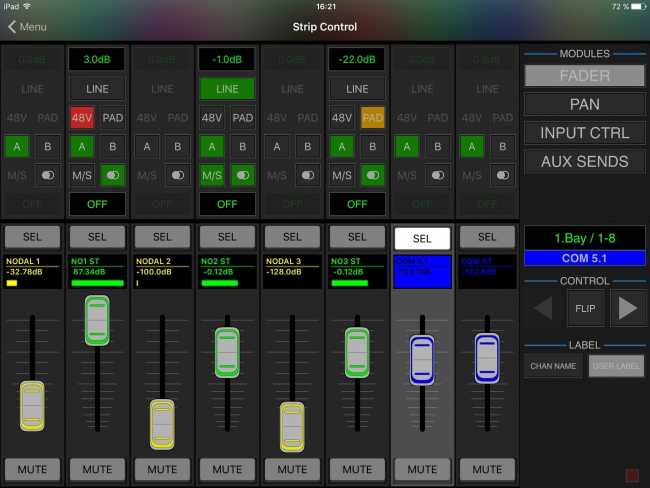This screenshot has width=650, height=488.
Task: Select the NODAL 3 strip with SEL
Action: click(292, 237)
